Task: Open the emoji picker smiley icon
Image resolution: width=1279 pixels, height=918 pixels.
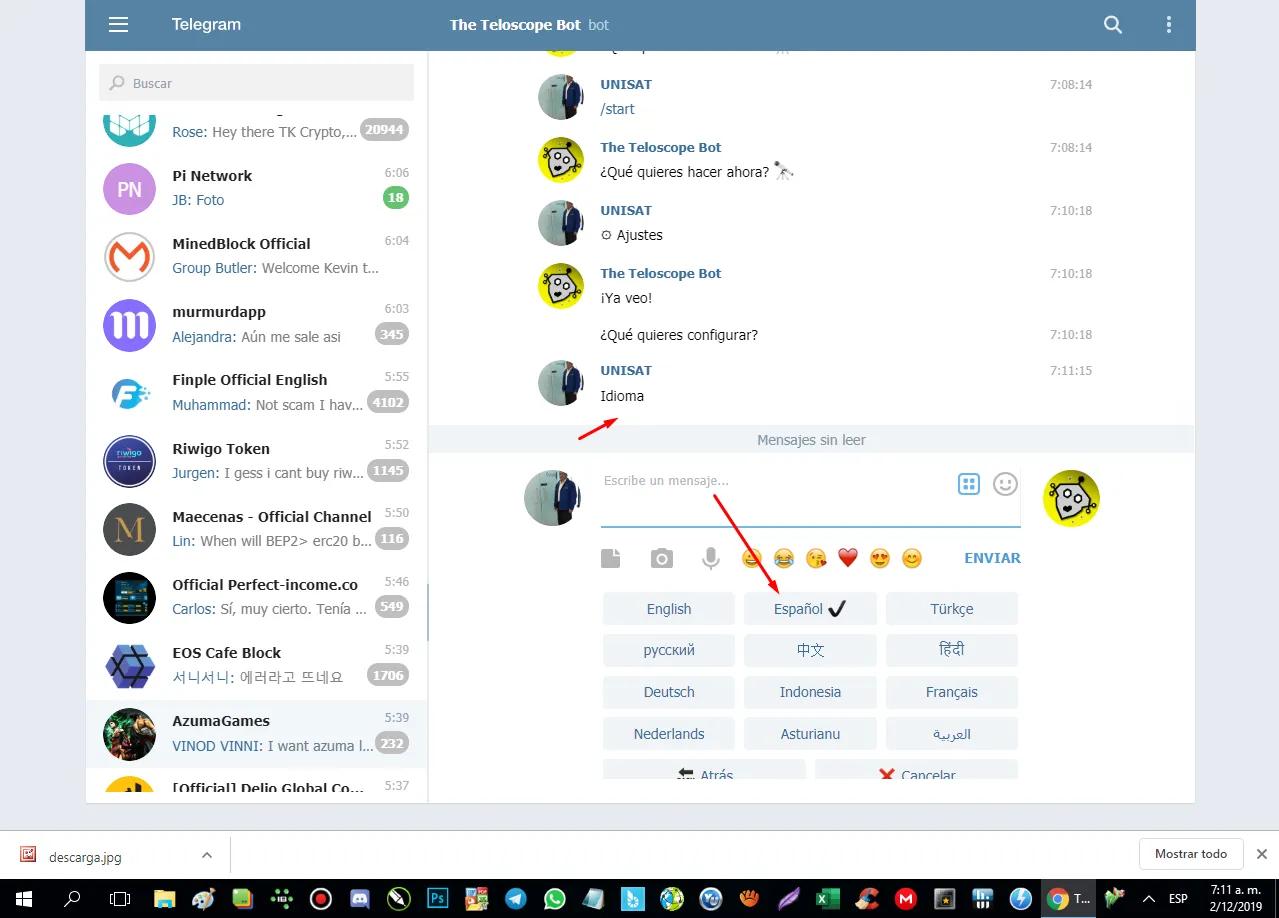Action: coord(1005,484)
